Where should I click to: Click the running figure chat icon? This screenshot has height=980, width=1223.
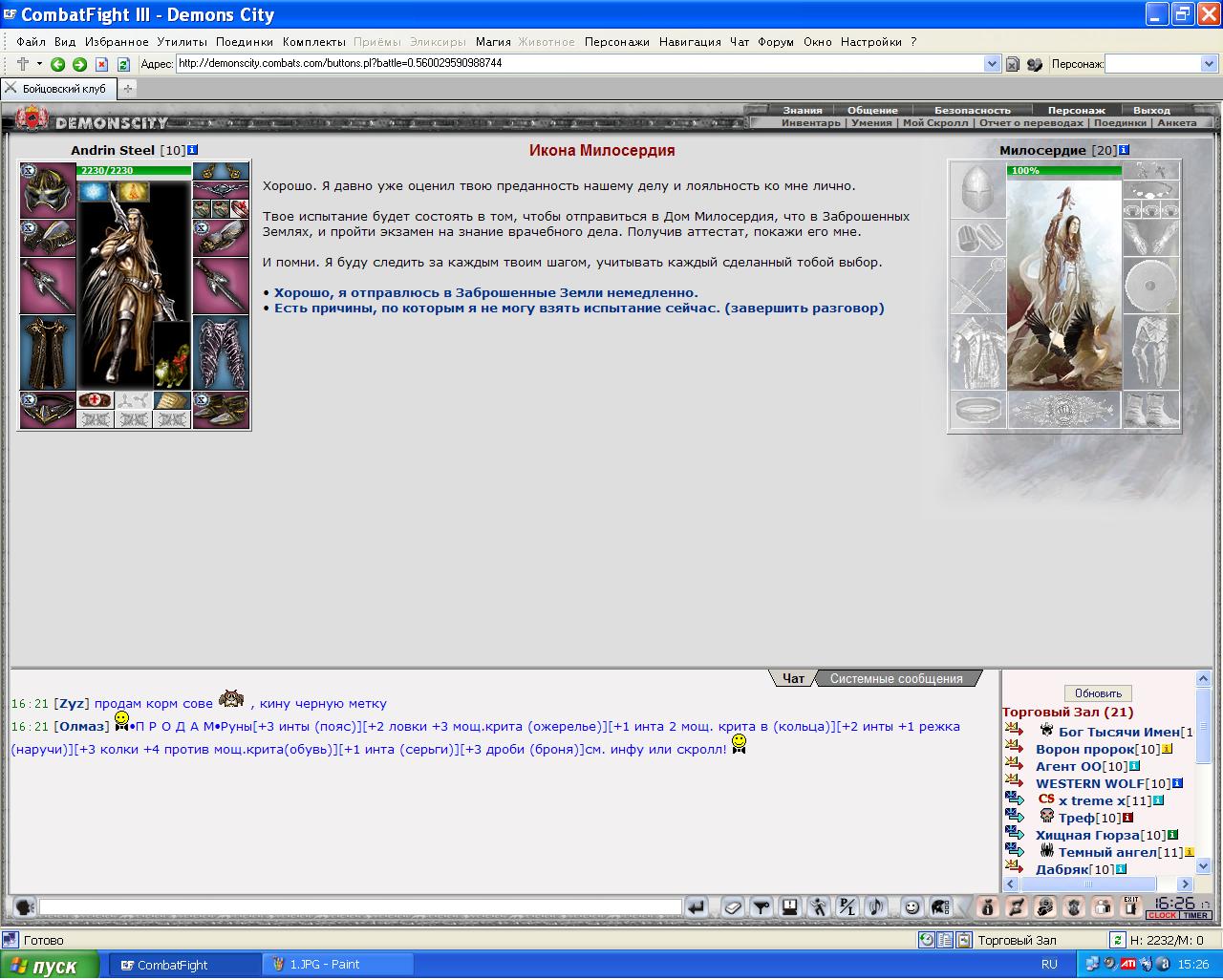pos(819,907)
